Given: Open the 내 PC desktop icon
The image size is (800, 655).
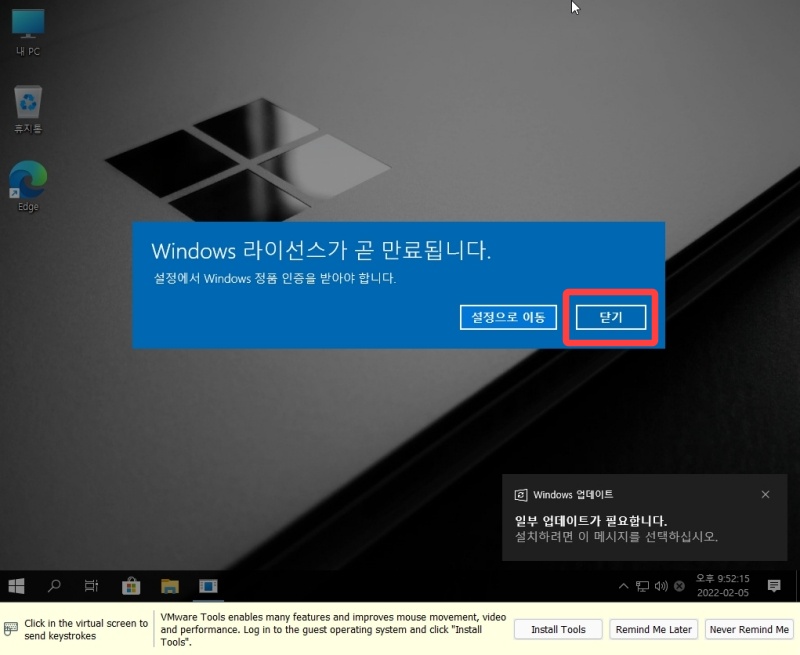Looking at the screenshot, I should (x=28, y=33).
